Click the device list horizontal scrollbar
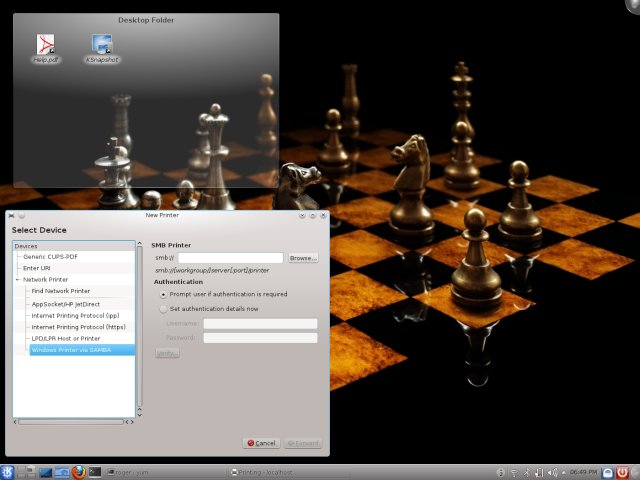640x480 pixels. pos(72,421)
